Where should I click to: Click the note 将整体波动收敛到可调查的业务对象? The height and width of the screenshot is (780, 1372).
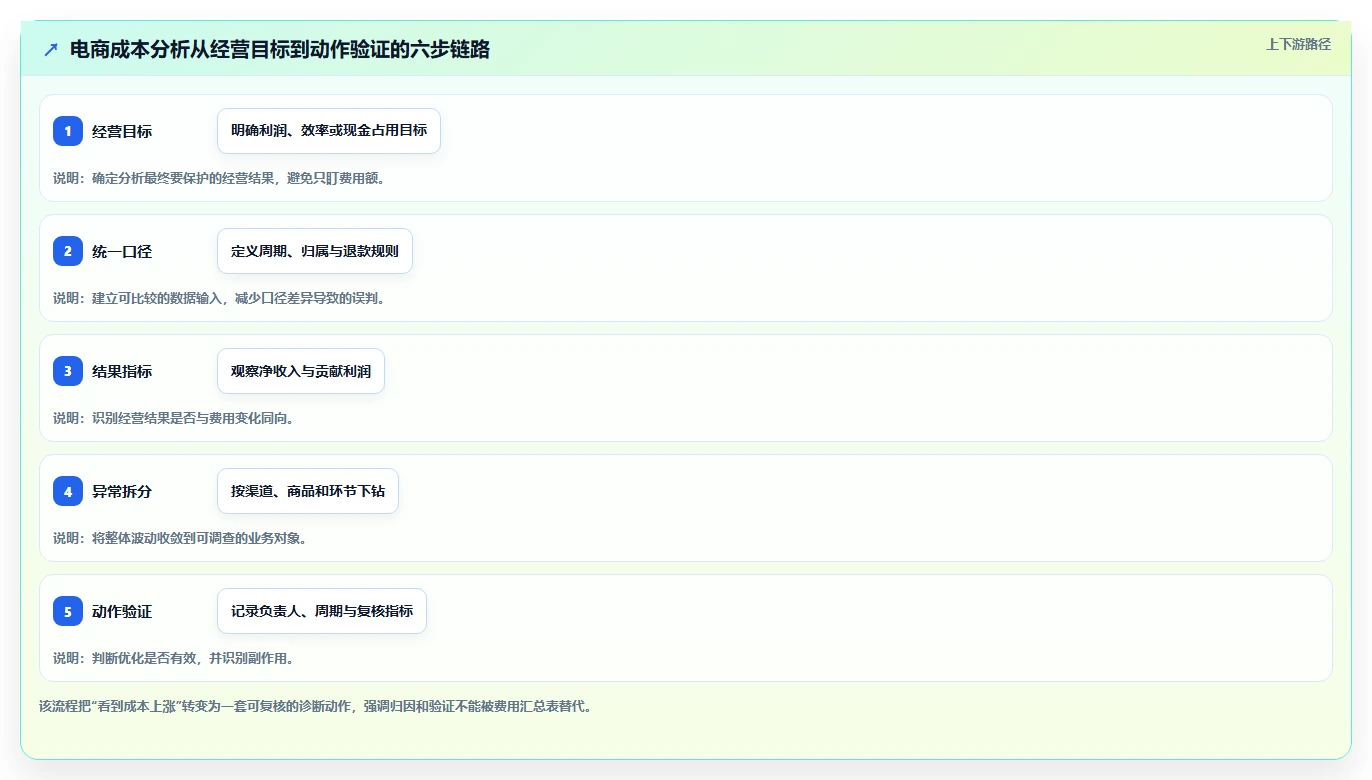[180, 538]
